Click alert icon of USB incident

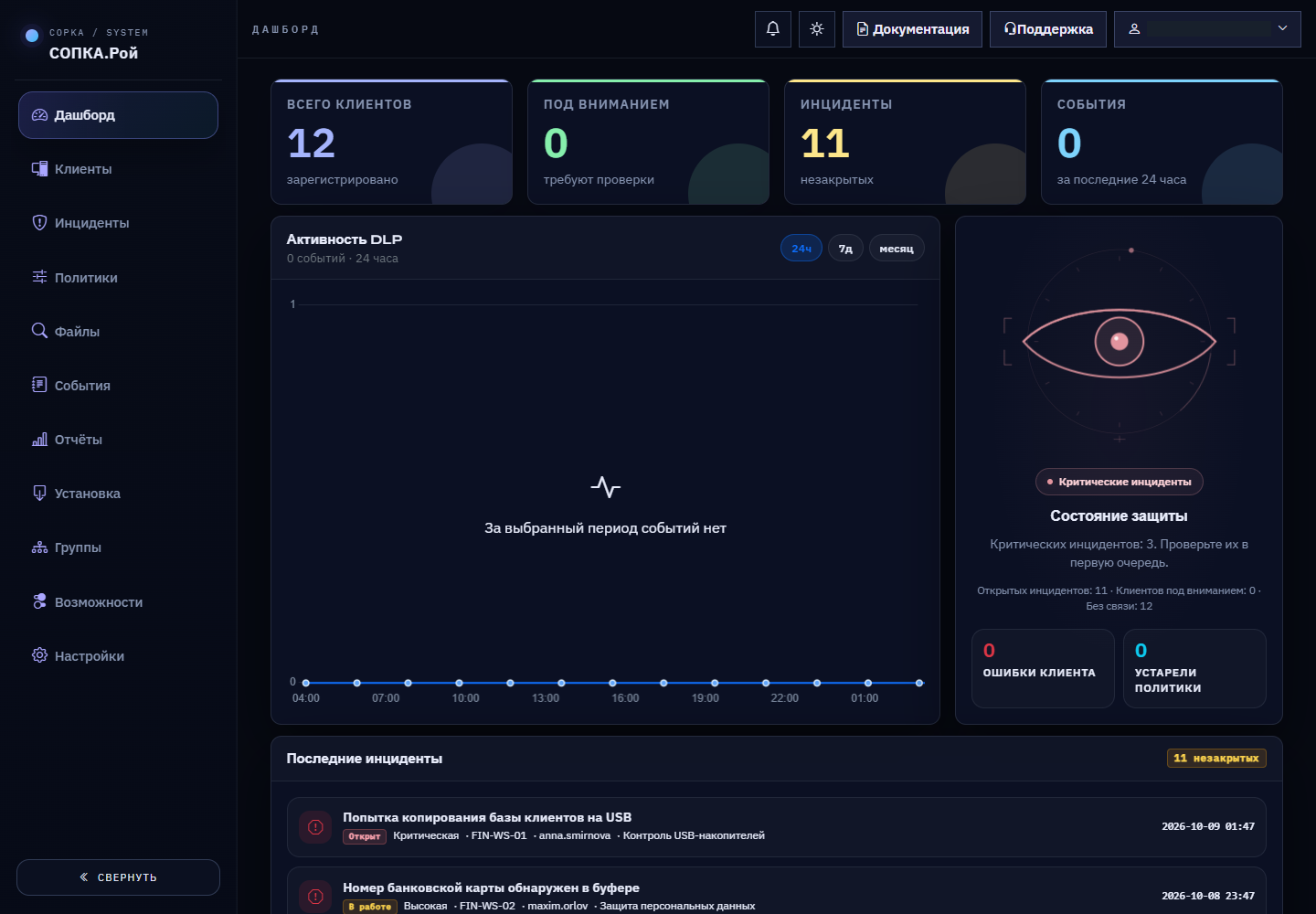(x=315, y=827)
